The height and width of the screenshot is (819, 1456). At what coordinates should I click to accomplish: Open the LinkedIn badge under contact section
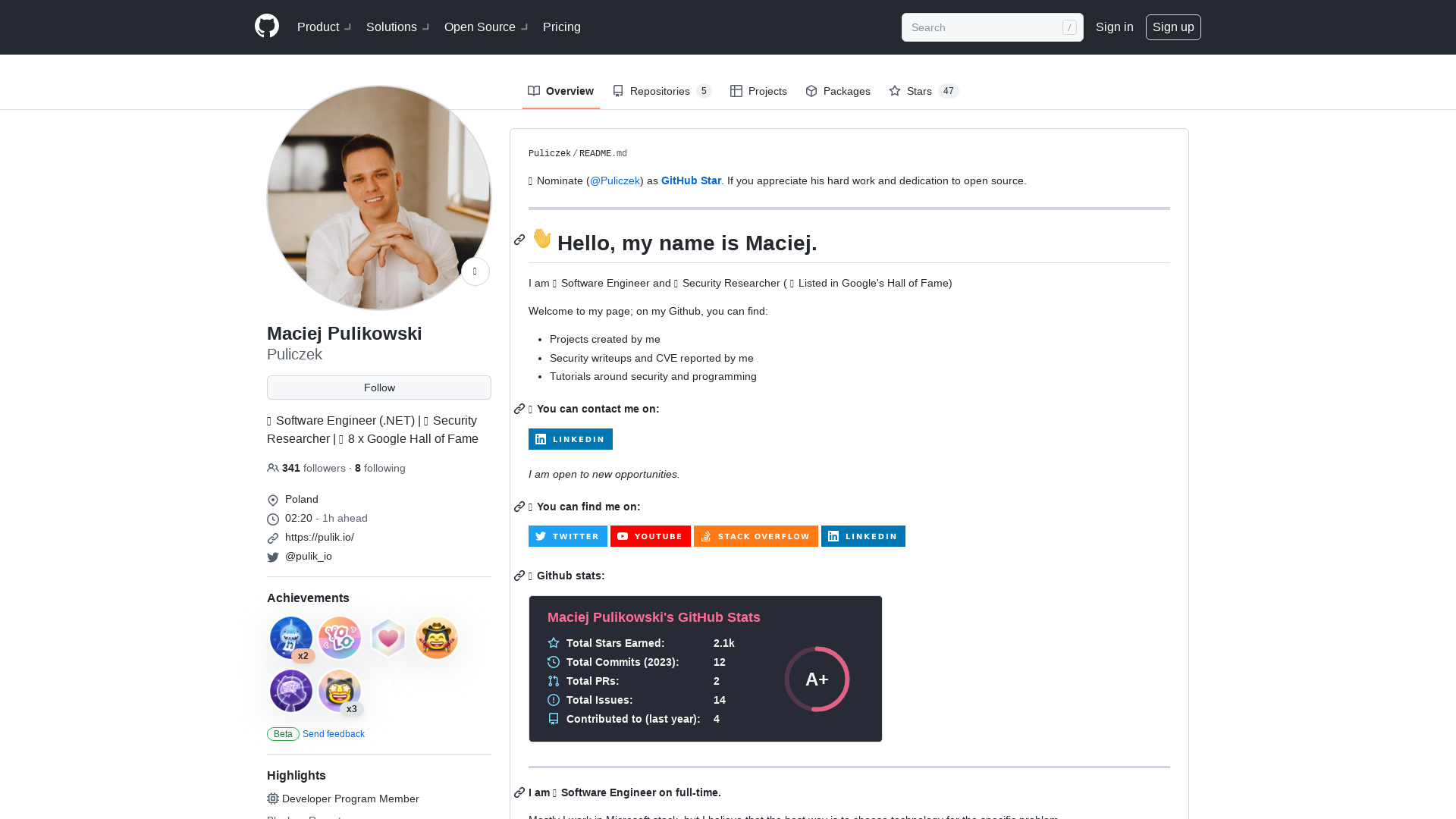(x=570, y=439)
